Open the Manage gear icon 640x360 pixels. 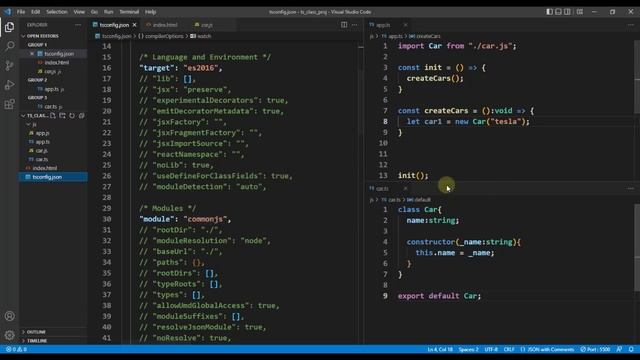9,335
